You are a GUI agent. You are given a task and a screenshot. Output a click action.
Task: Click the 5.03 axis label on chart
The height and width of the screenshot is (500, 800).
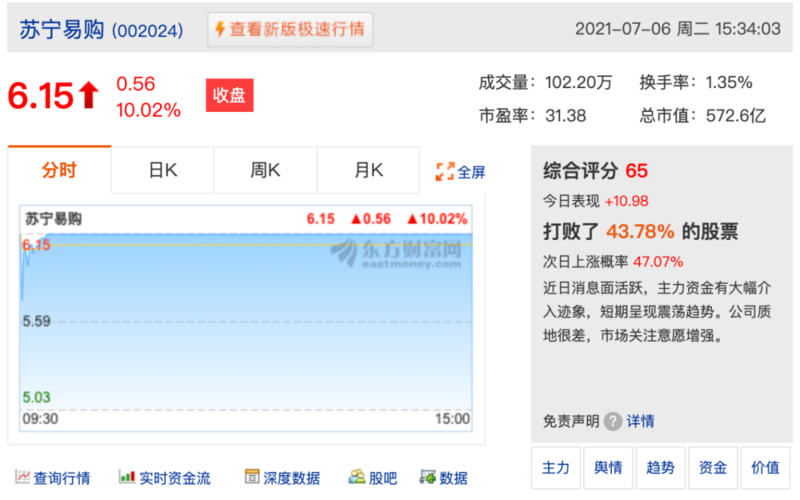pos(36,397)
